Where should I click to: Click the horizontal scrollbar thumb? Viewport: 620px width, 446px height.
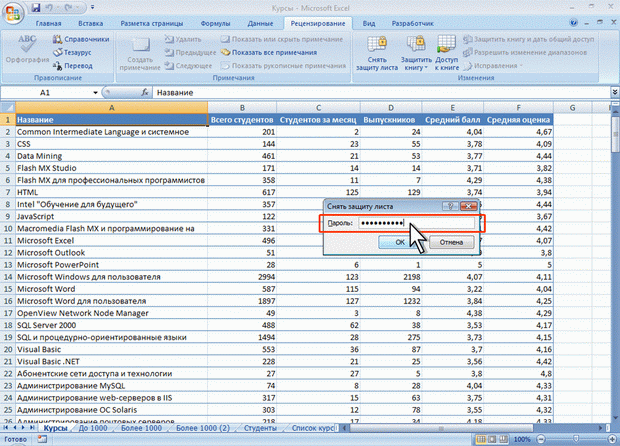[441, 428]
